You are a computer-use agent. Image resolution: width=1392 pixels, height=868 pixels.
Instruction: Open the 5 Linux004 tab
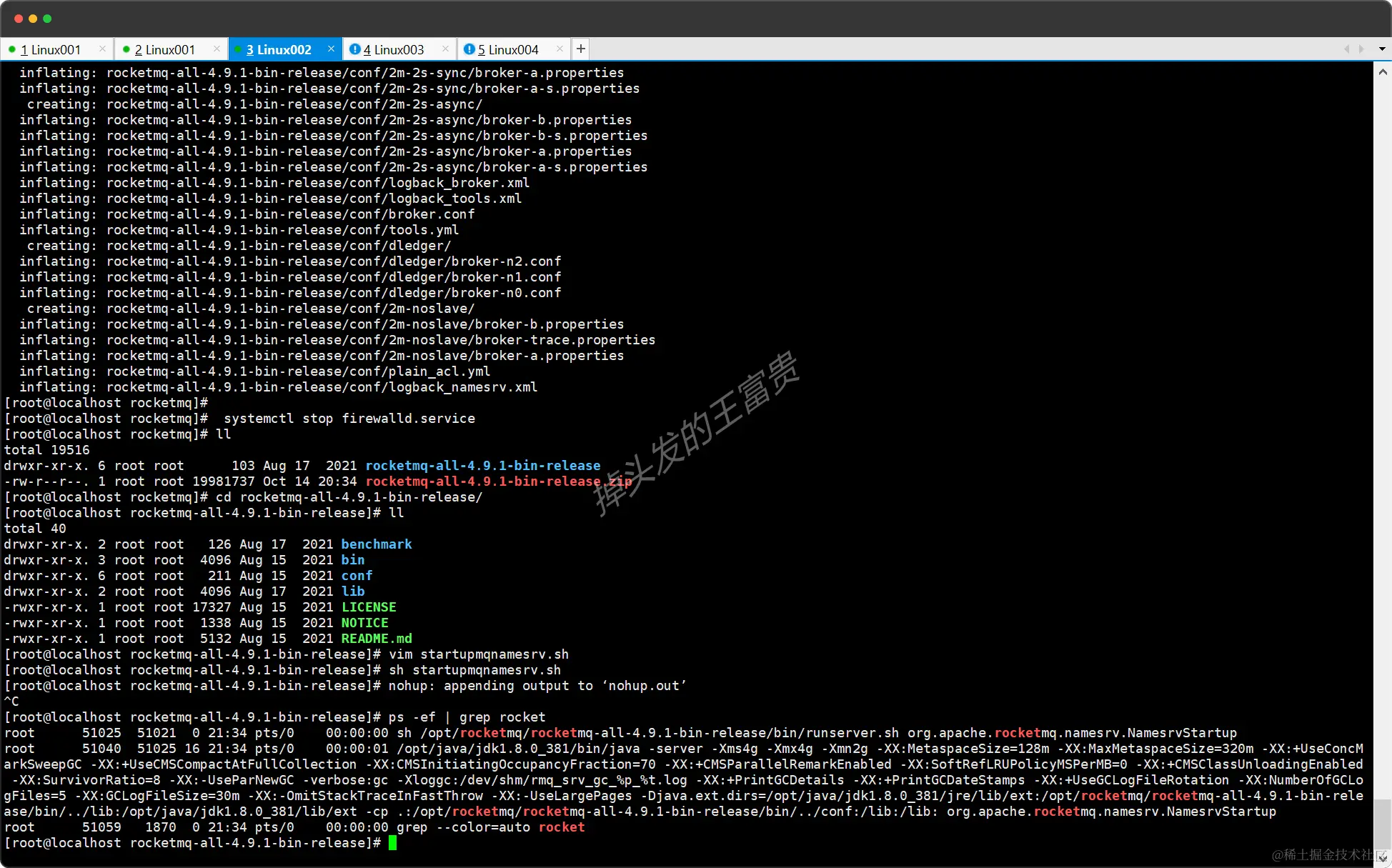(507, 50)
